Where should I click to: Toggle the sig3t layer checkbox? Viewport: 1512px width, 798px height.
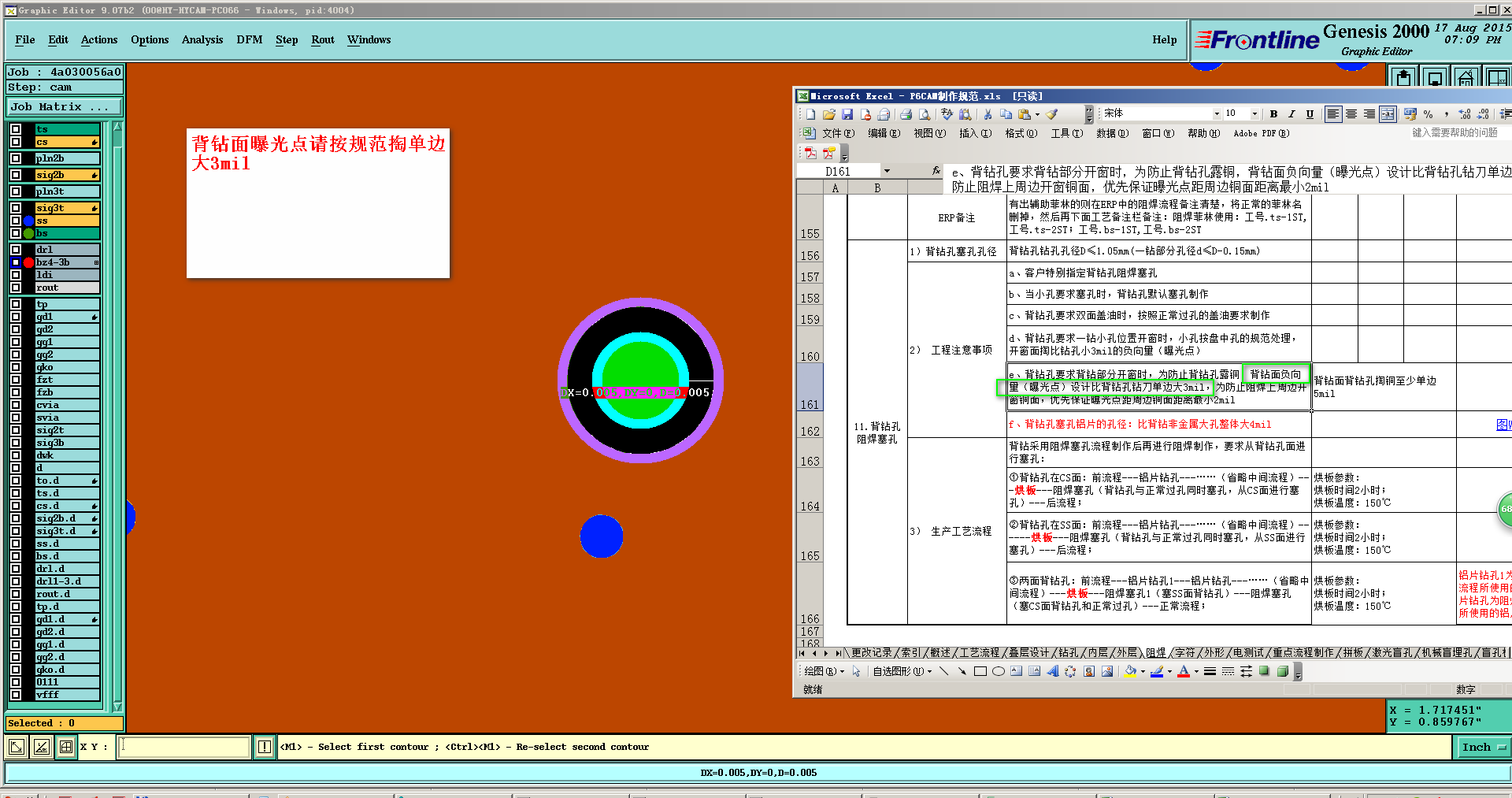coord(16,208)
